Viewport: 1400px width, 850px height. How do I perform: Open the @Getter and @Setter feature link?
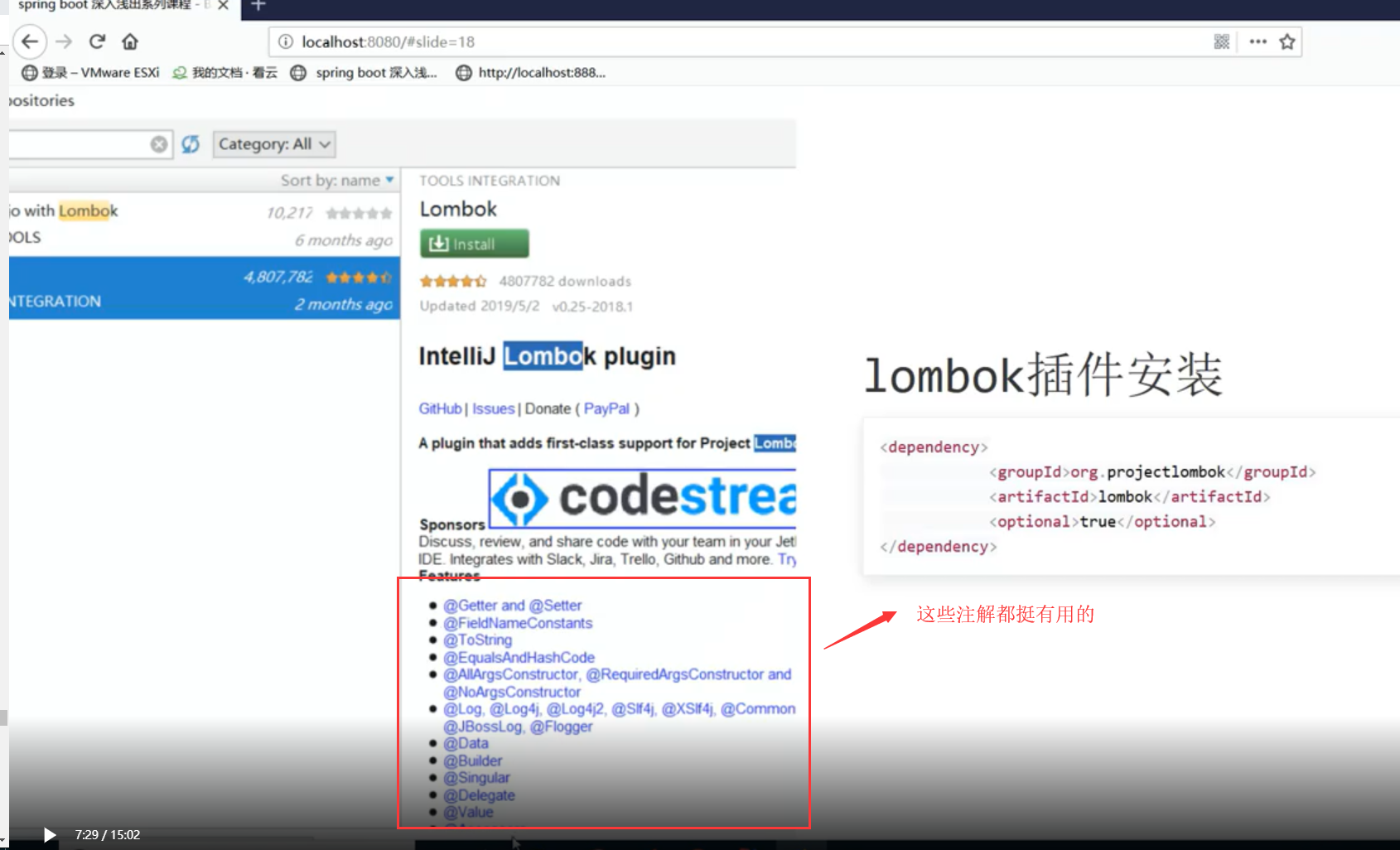(512, 606)
